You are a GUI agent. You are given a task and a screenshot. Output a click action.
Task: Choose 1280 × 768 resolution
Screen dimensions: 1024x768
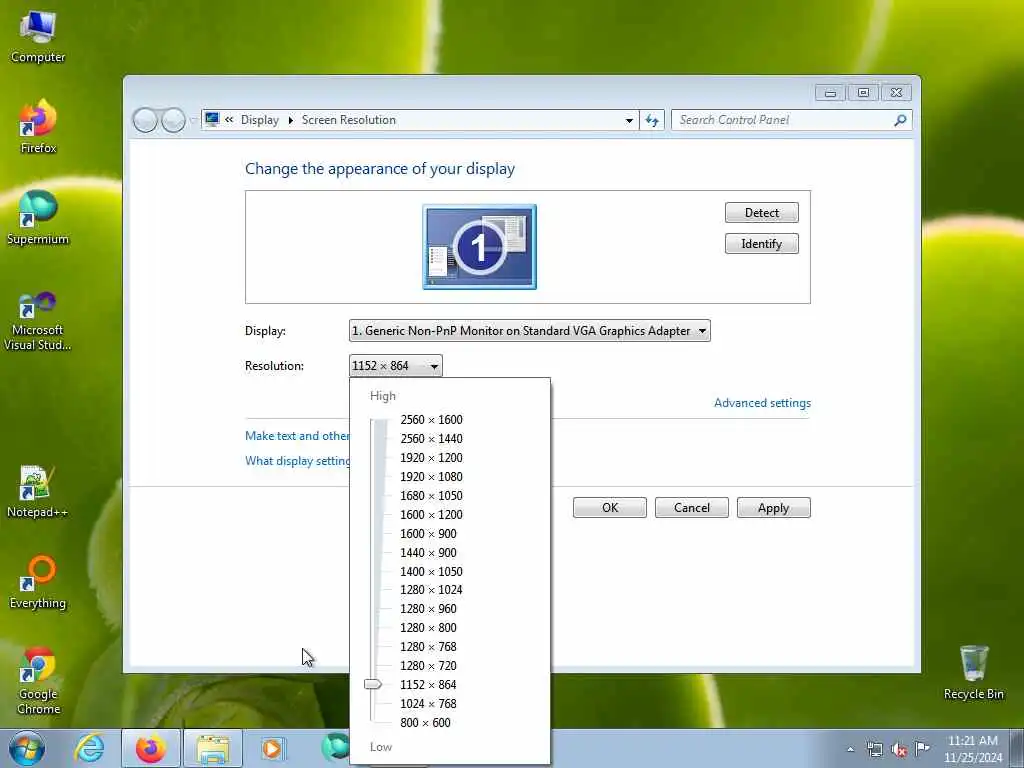428,646
